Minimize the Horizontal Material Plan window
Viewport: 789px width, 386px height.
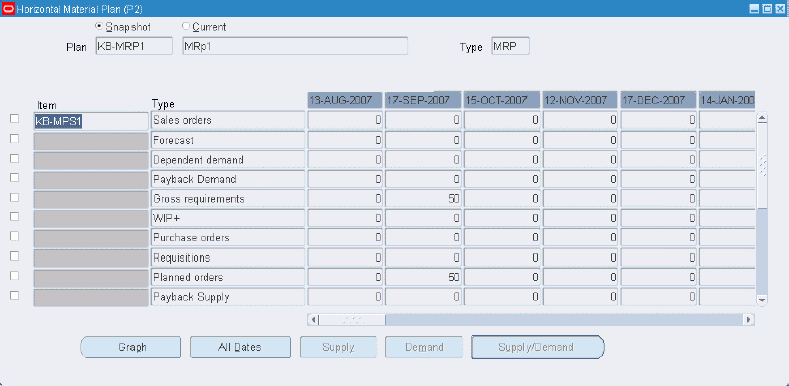pyautogui.click(x=754, y=9)
